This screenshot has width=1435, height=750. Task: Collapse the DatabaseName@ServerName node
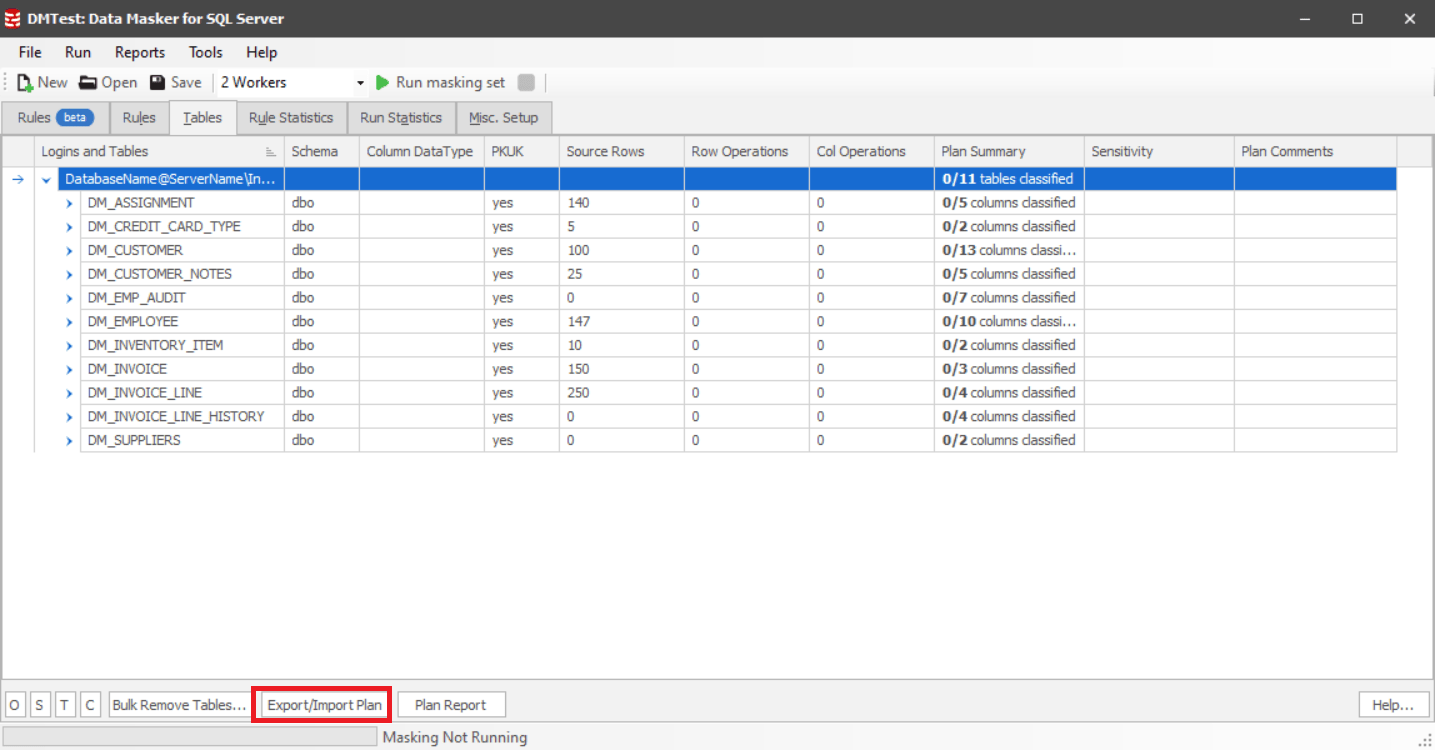[46, 180]
